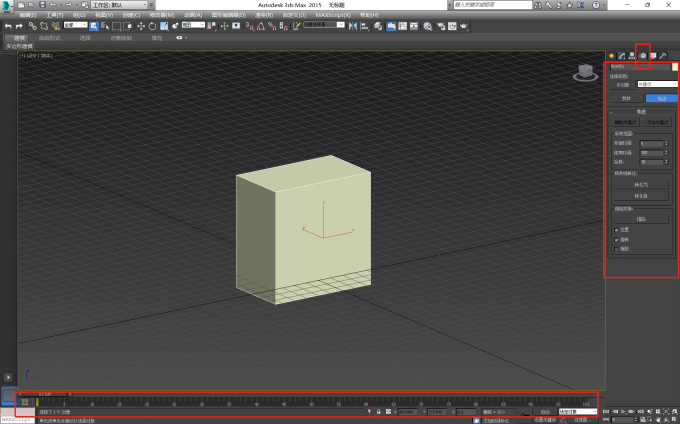The image size is (680, 424).
Task: Open the Schematic View
Action: pos(414,26)
